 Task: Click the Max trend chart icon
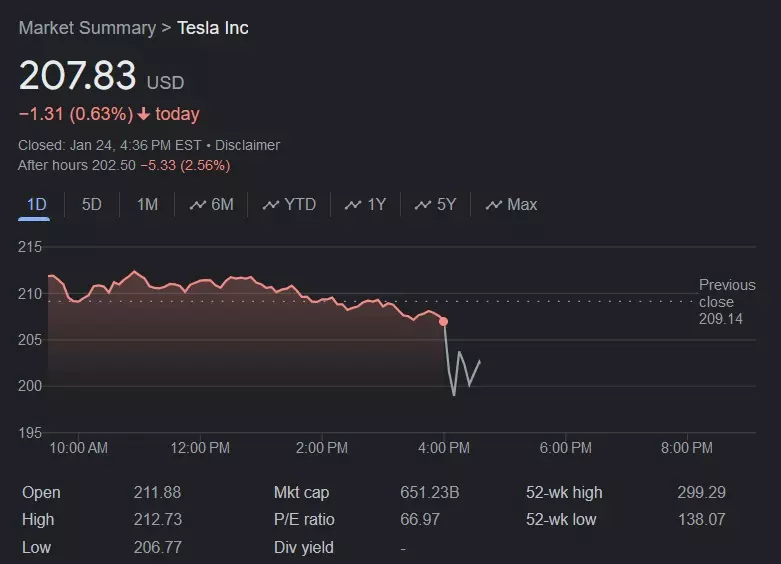click(x=493, y=205)
